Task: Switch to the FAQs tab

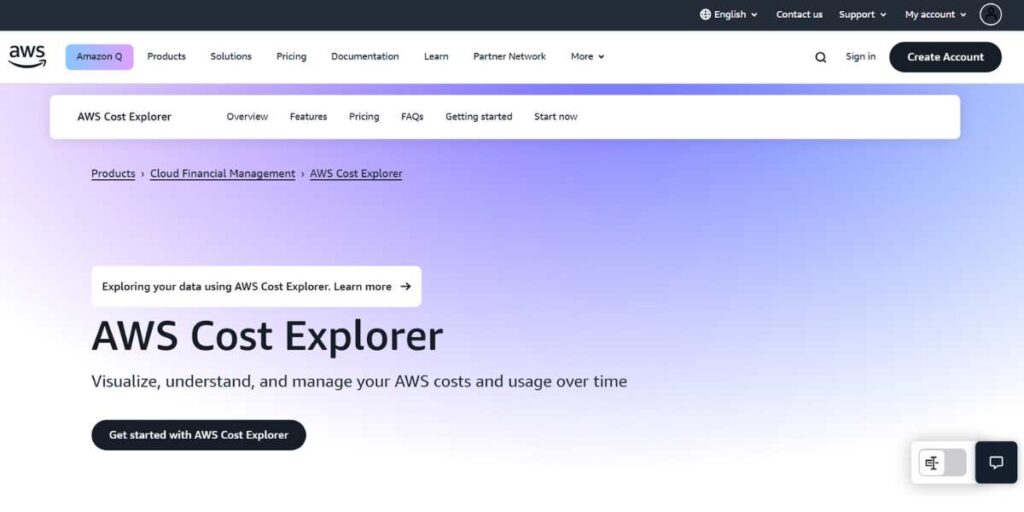Action: [412, 117]
